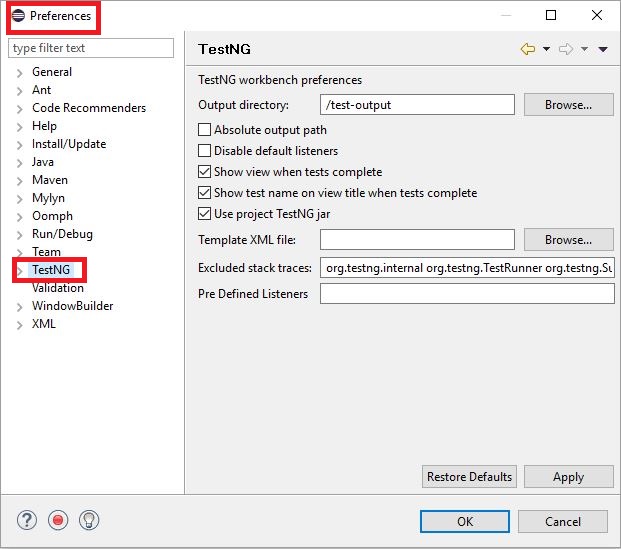Click the Excluded stack traces field
Screen dimensions: 621x549
(x=467, y=268)
